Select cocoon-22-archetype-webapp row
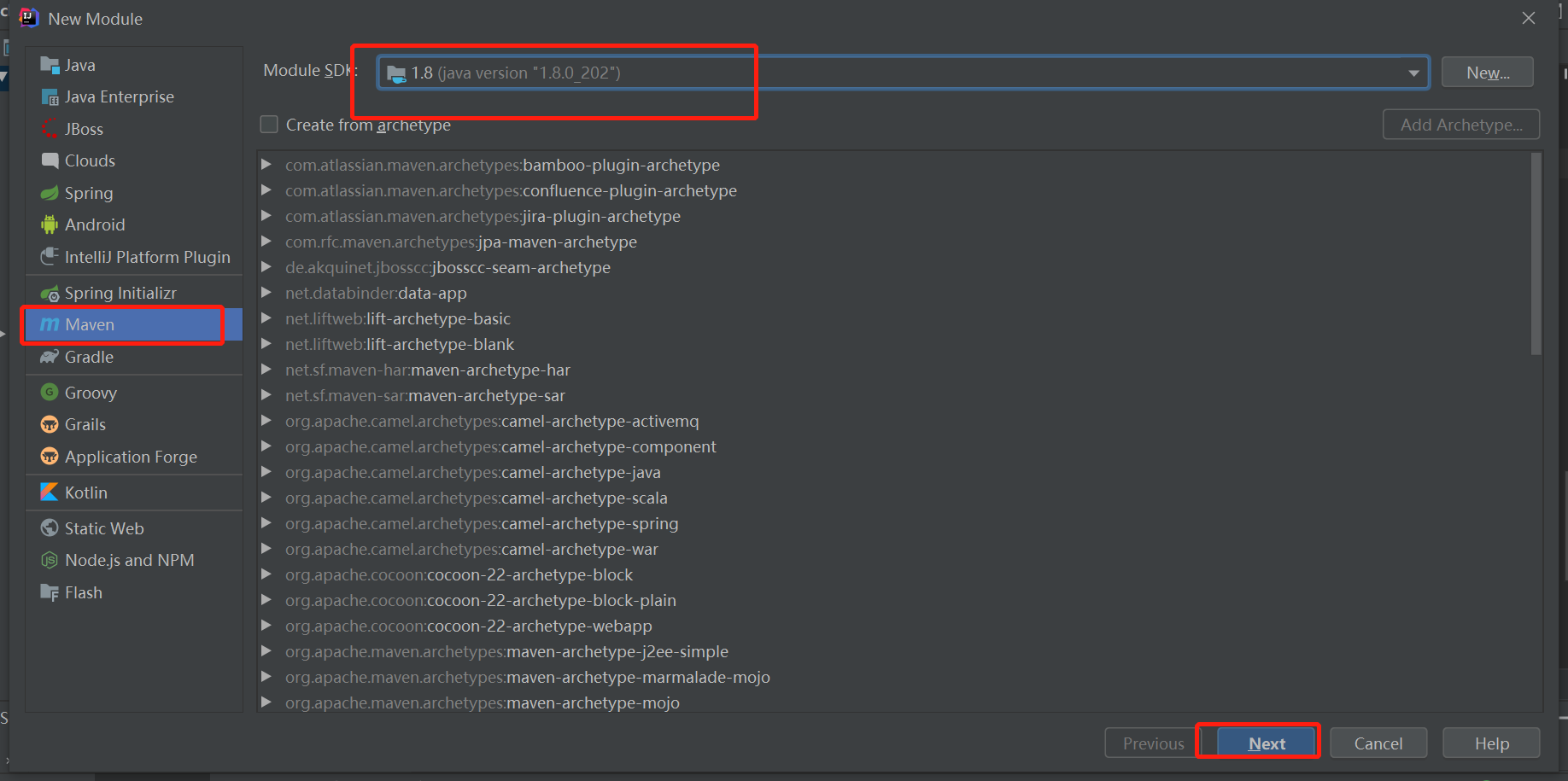This screenshot has height=781, width=1568. click(x=893, y=626)
